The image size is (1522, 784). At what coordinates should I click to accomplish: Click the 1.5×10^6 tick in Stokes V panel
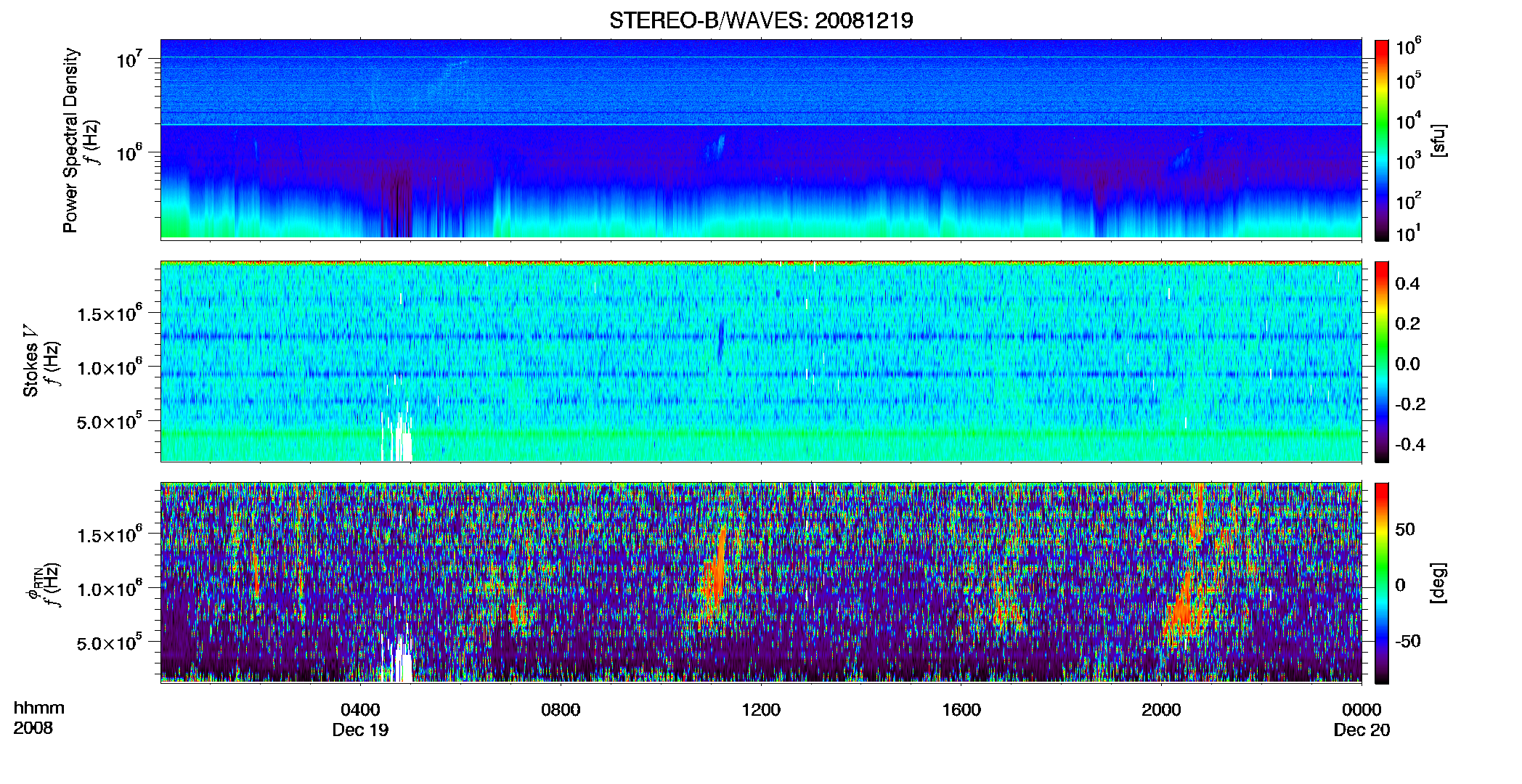(110, 314)
